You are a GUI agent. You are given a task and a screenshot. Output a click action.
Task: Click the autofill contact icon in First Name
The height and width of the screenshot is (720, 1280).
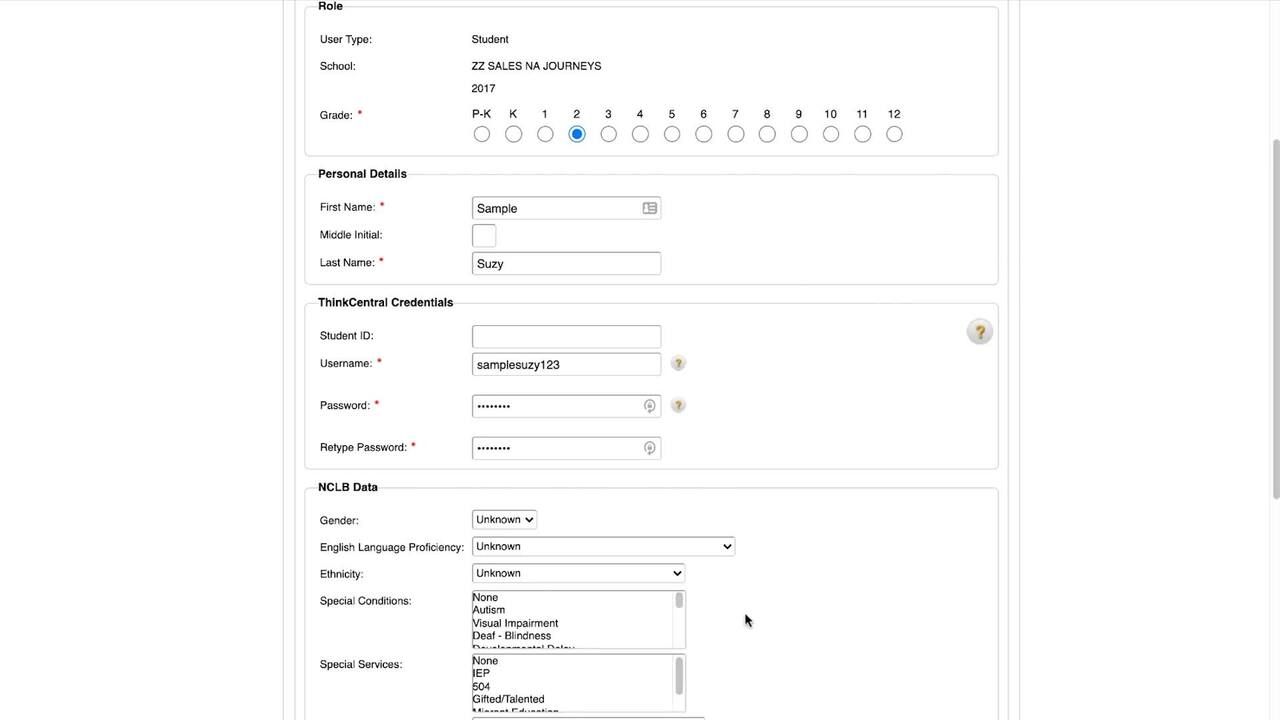coord(649,208)
